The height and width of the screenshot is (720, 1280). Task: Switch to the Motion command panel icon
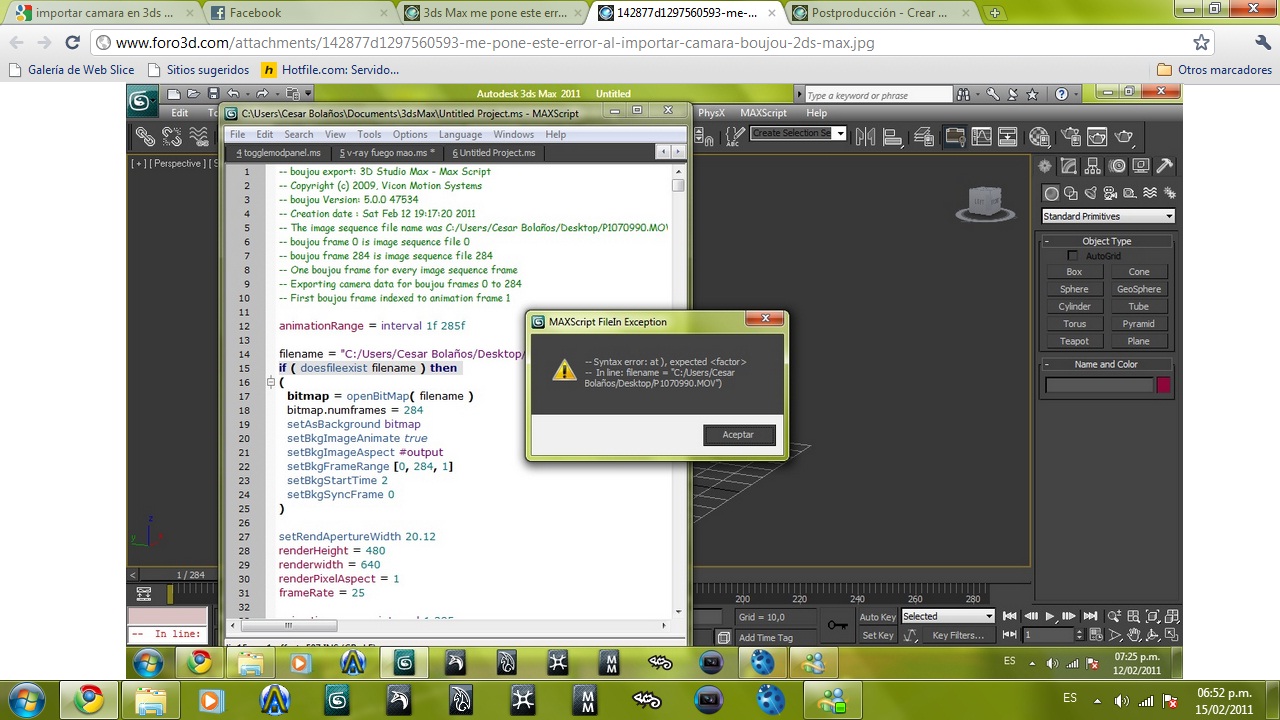click(1117, 166)
